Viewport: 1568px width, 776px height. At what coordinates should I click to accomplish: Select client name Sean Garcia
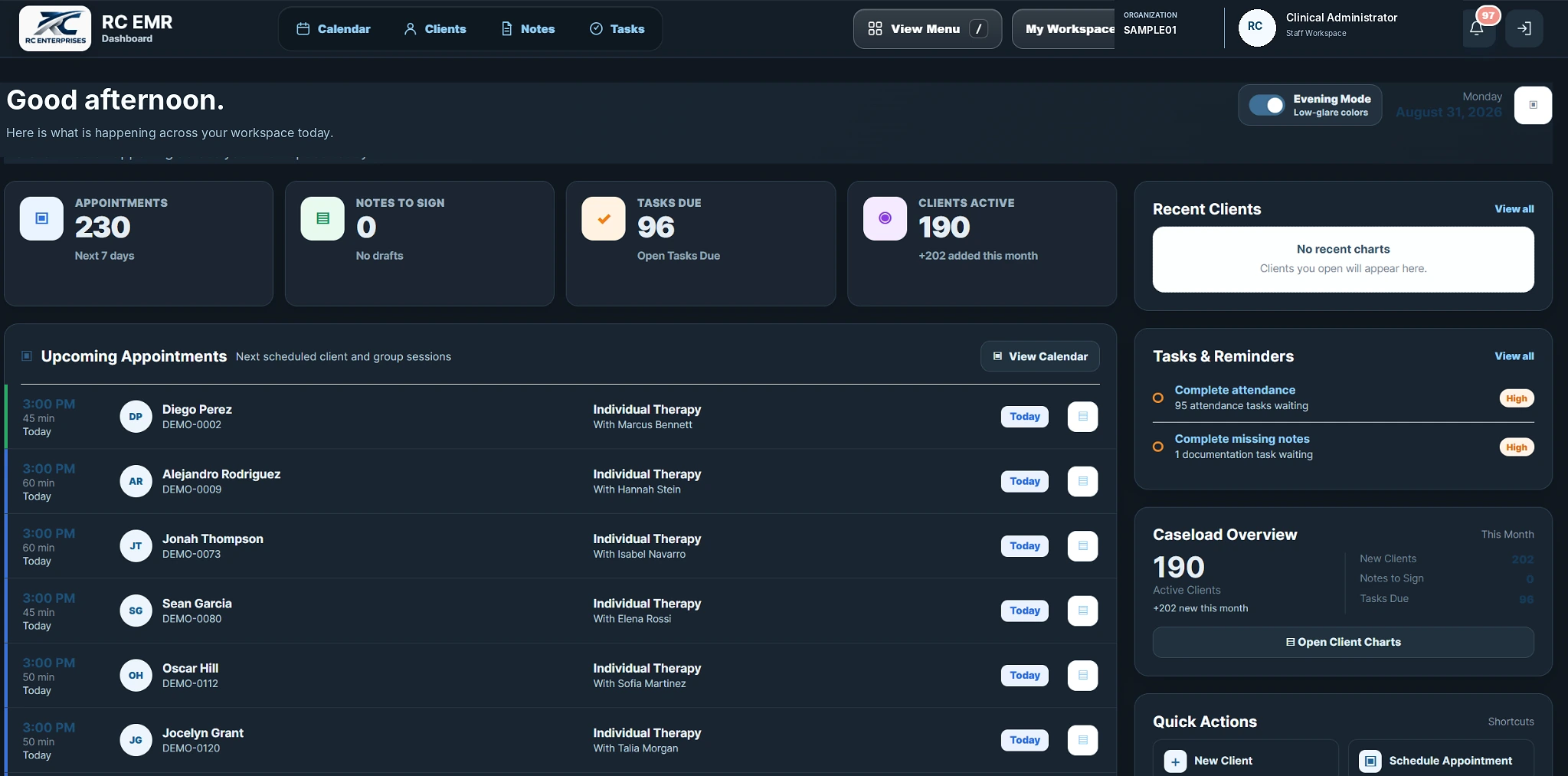197,604
